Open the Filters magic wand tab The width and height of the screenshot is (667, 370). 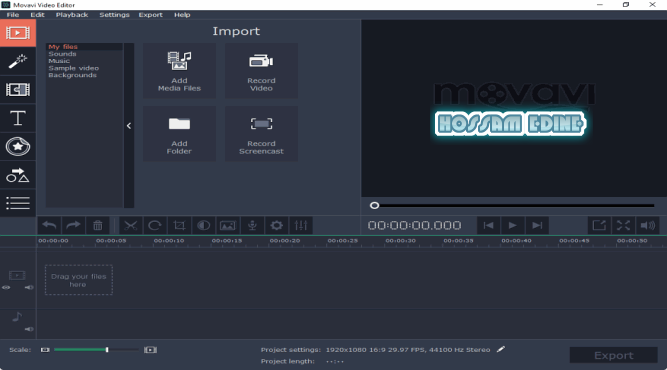[x=18, y=61]
